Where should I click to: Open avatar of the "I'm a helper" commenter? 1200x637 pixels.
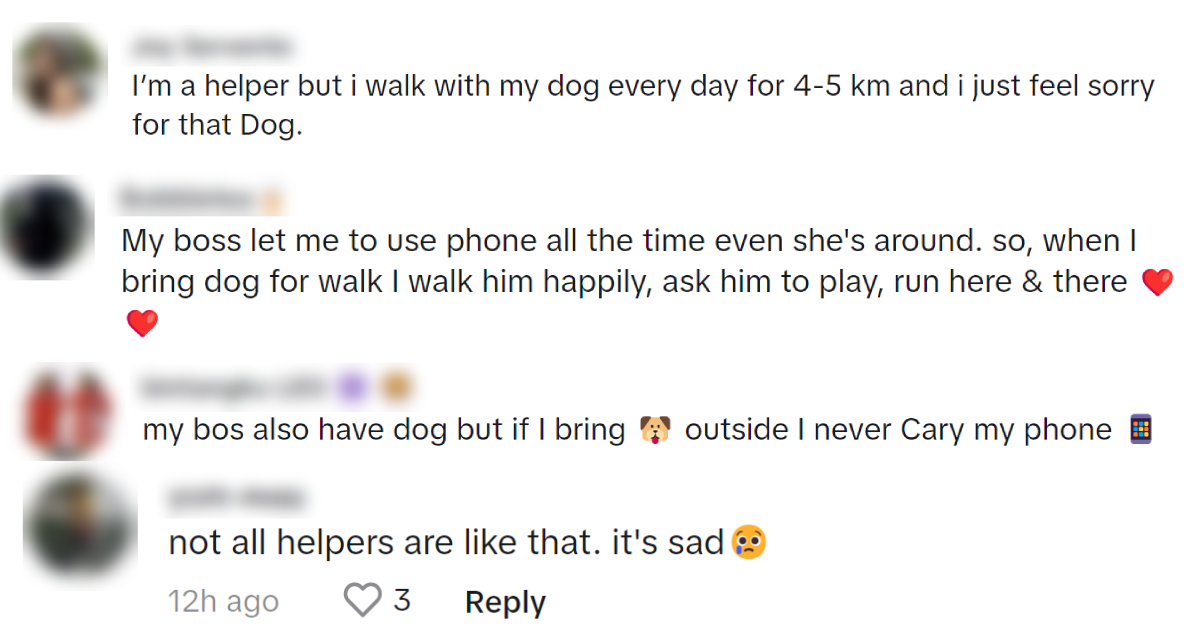(62, 72)
